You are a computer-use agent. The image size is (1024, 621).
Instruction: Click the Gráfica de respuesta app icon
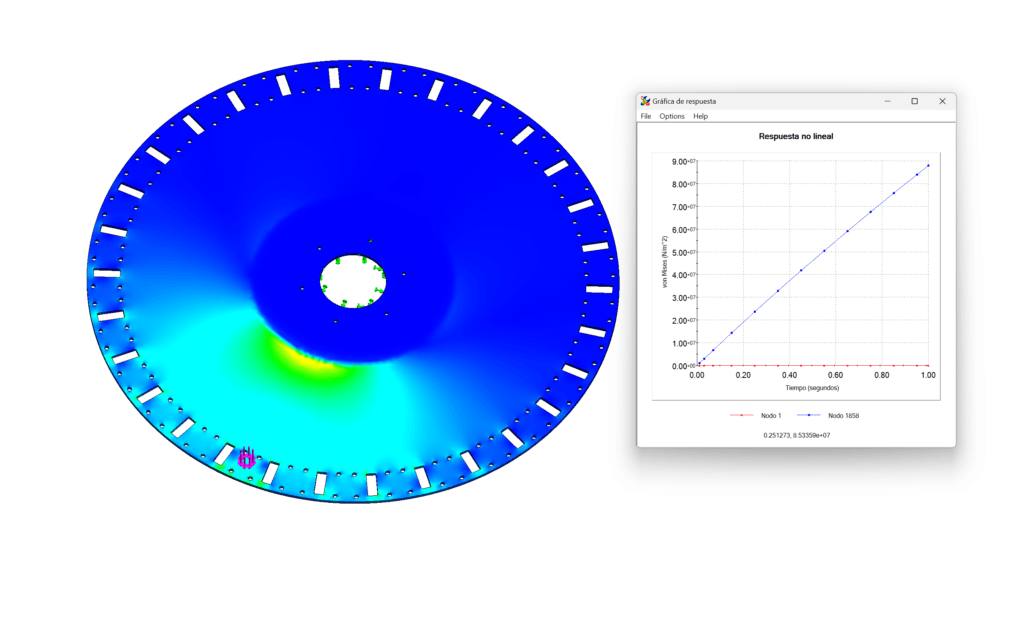click(x=645, y=101)
